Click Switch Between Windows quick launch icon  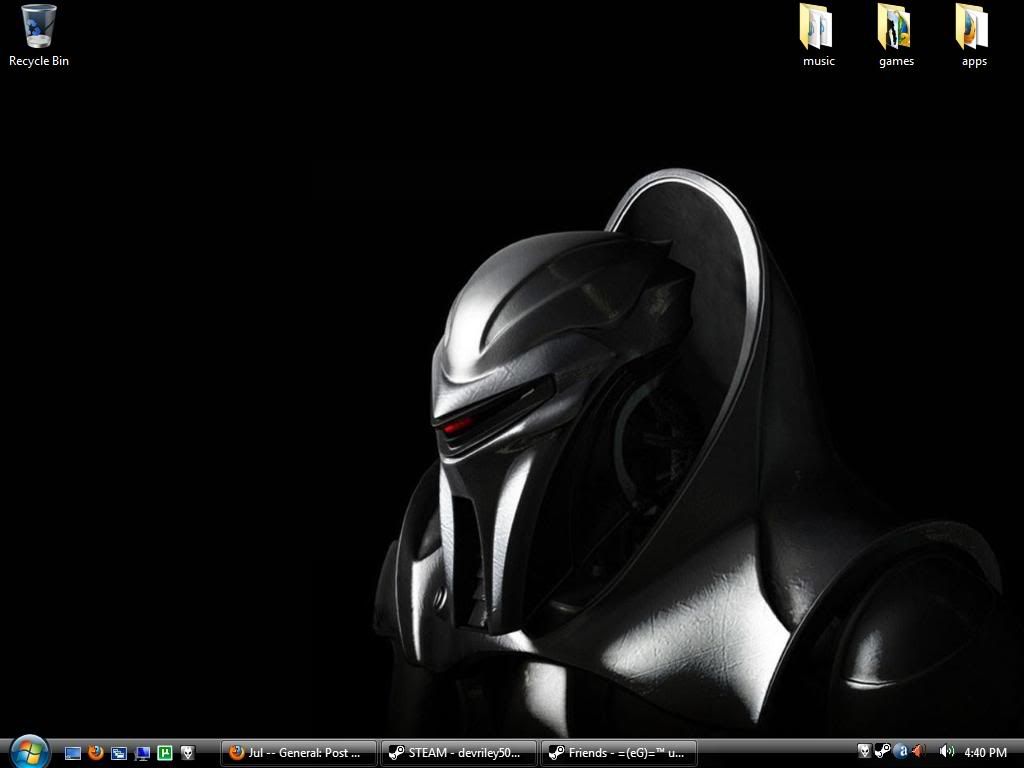pos(119,753)
